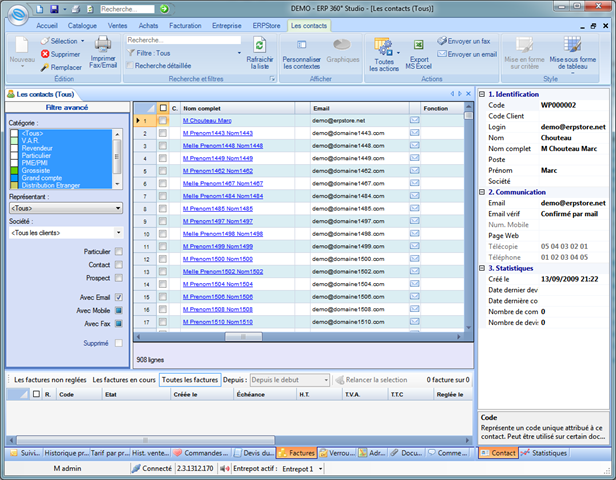Toggle the Avec Fax checkbox
The image size is (616, 480).
click(x=119, y=324)
